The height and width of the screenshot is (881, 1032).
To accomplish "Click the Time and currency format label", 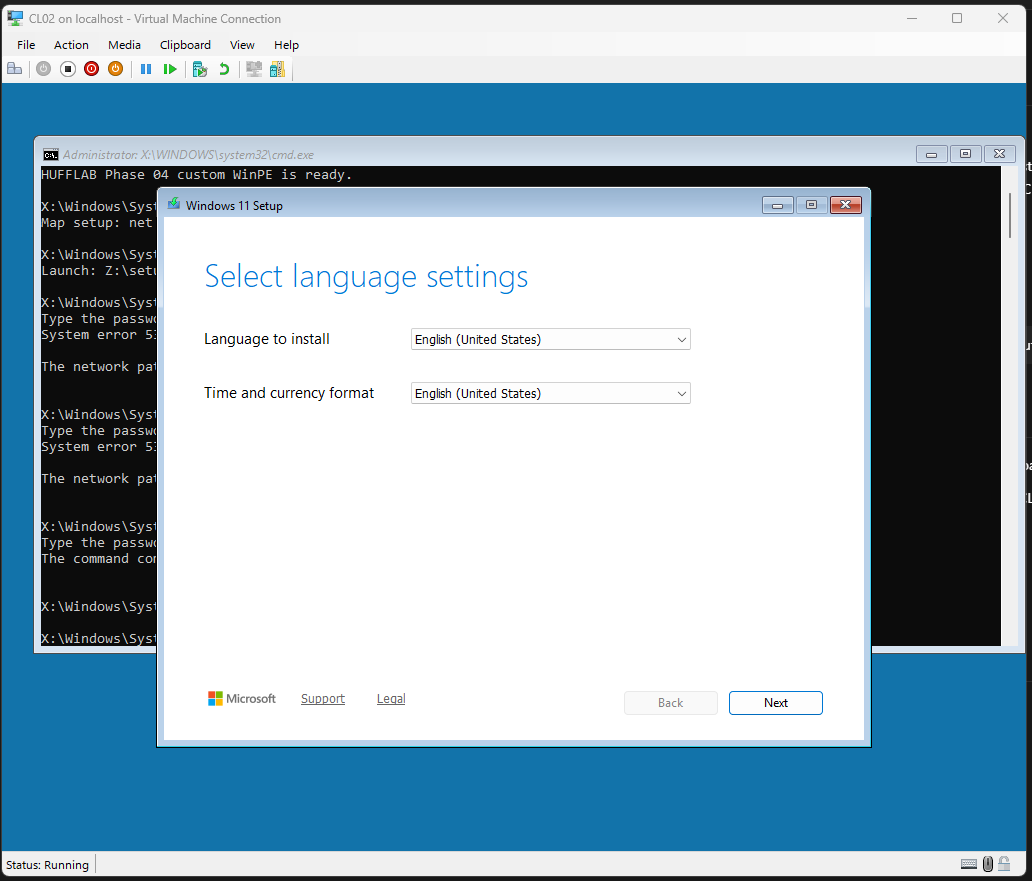I will click(289, 393).
